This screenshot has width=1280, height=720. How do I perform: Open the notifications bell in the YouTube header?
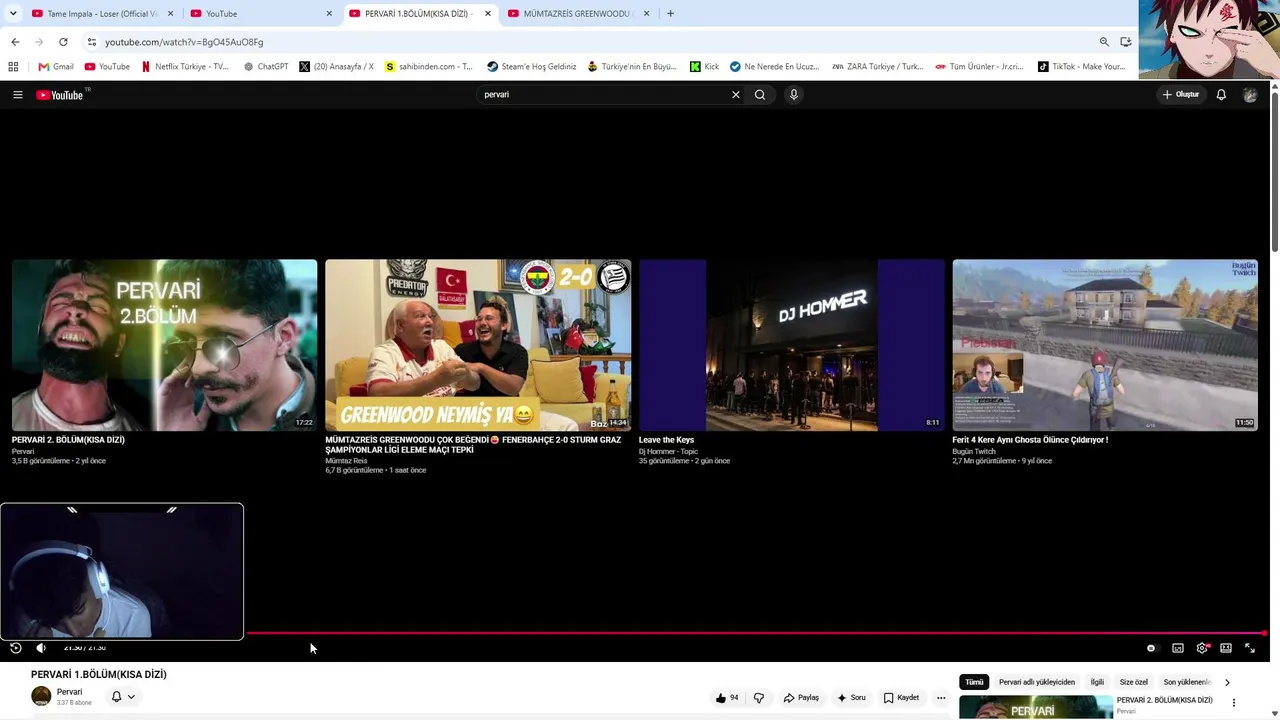point(1221,95)
